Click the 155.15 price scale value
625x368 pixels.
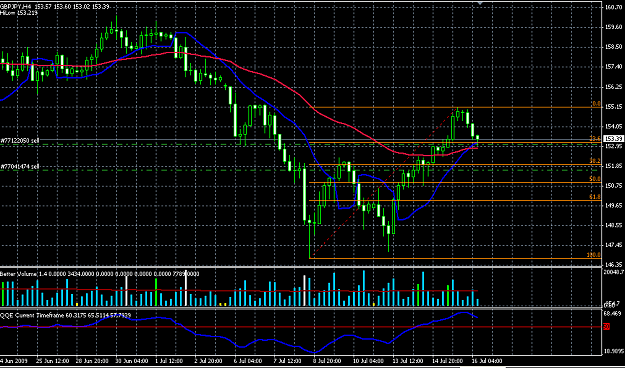pos(614,106)
